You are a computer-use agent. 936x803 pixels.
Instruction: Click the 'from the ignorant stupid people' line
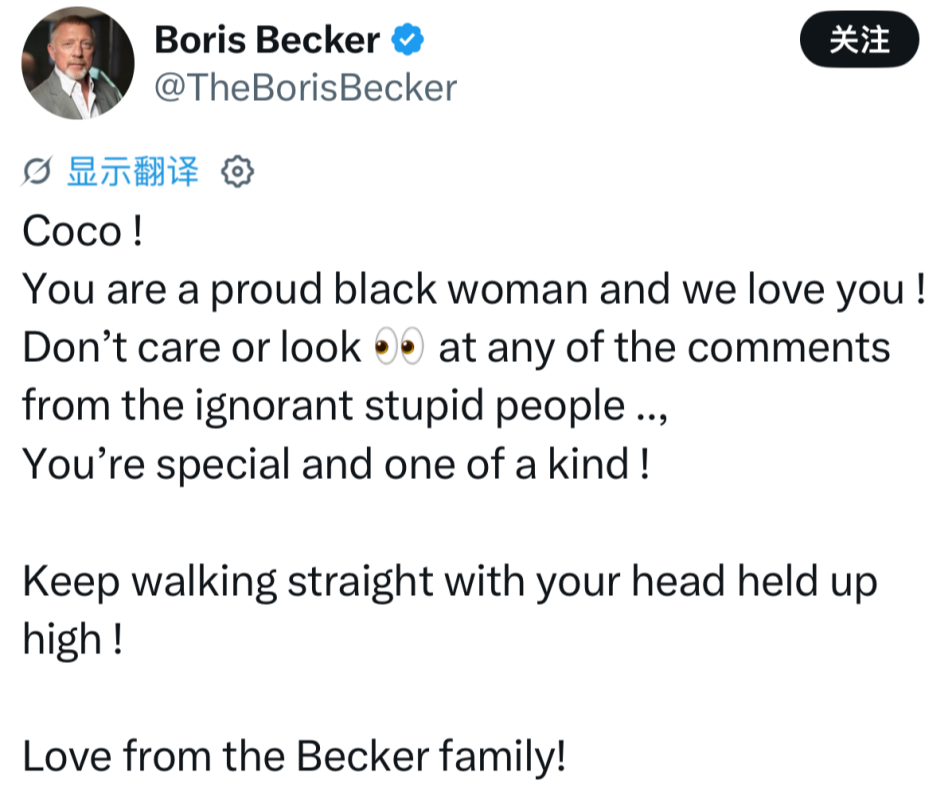click(x=345, y=406)
